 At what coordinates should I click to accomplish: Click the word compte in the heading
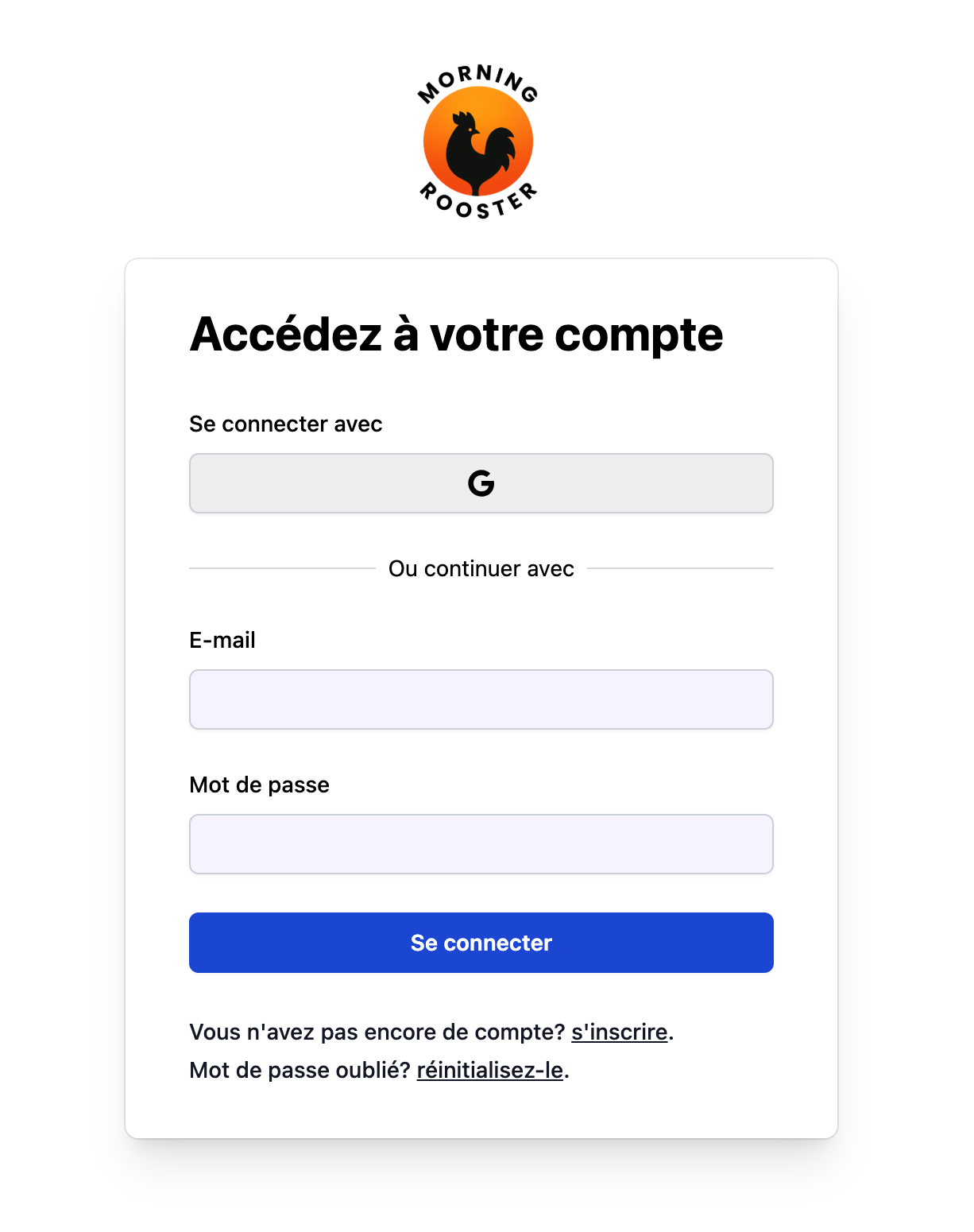pyautogui.click(x=639, y=336)
